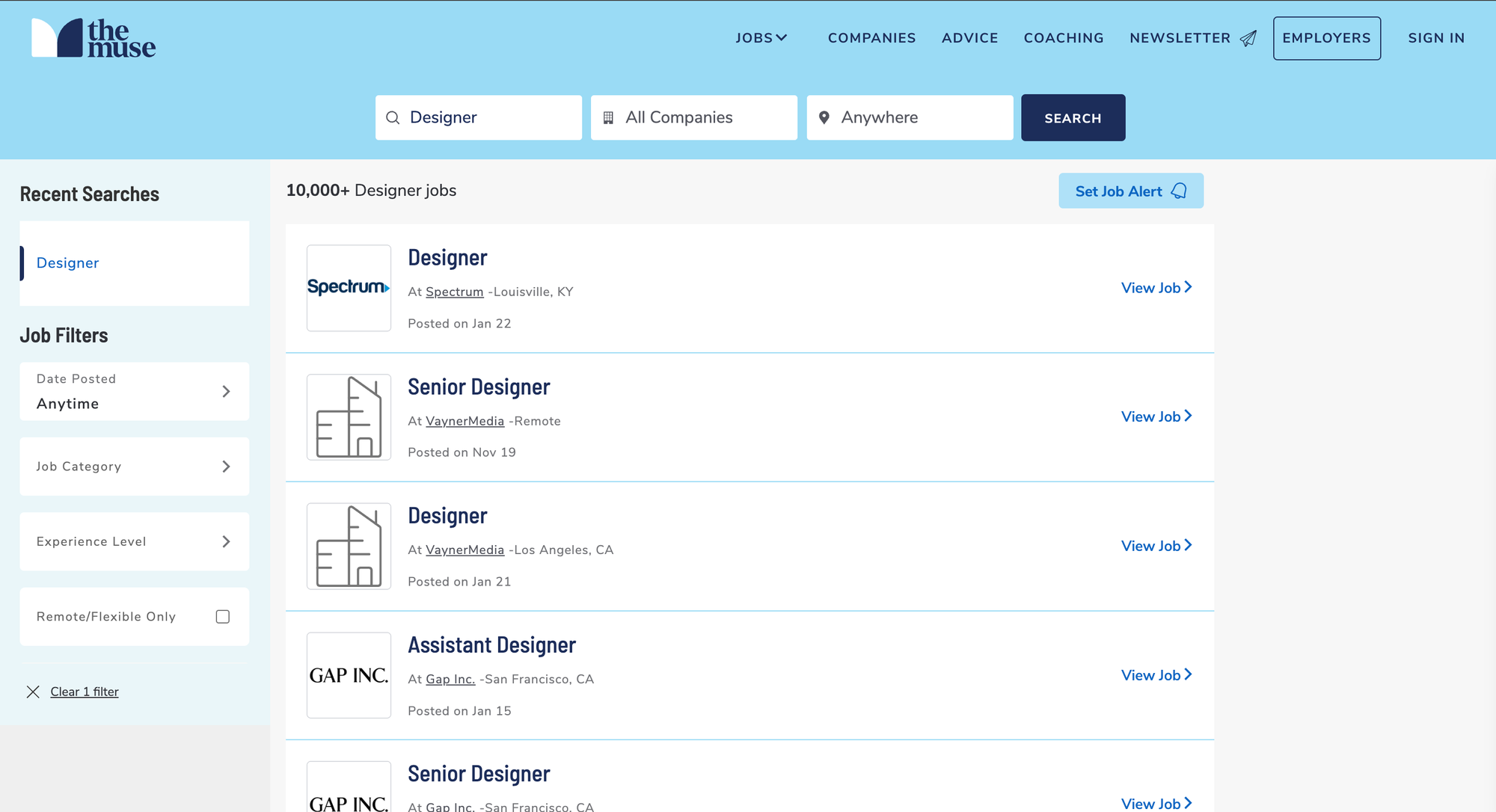The width and height of the screenshot is (1496, 812).
Task: Click View Job for Spectrum Designer
Action: click(x=1156, y=288)
